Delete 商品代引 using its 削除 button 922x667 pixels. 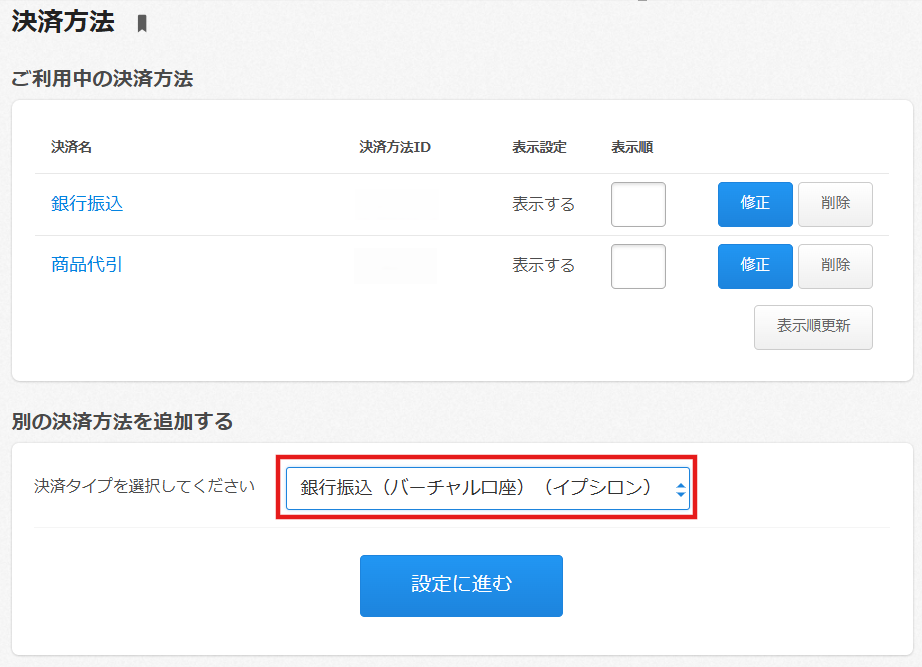[835, 266]
